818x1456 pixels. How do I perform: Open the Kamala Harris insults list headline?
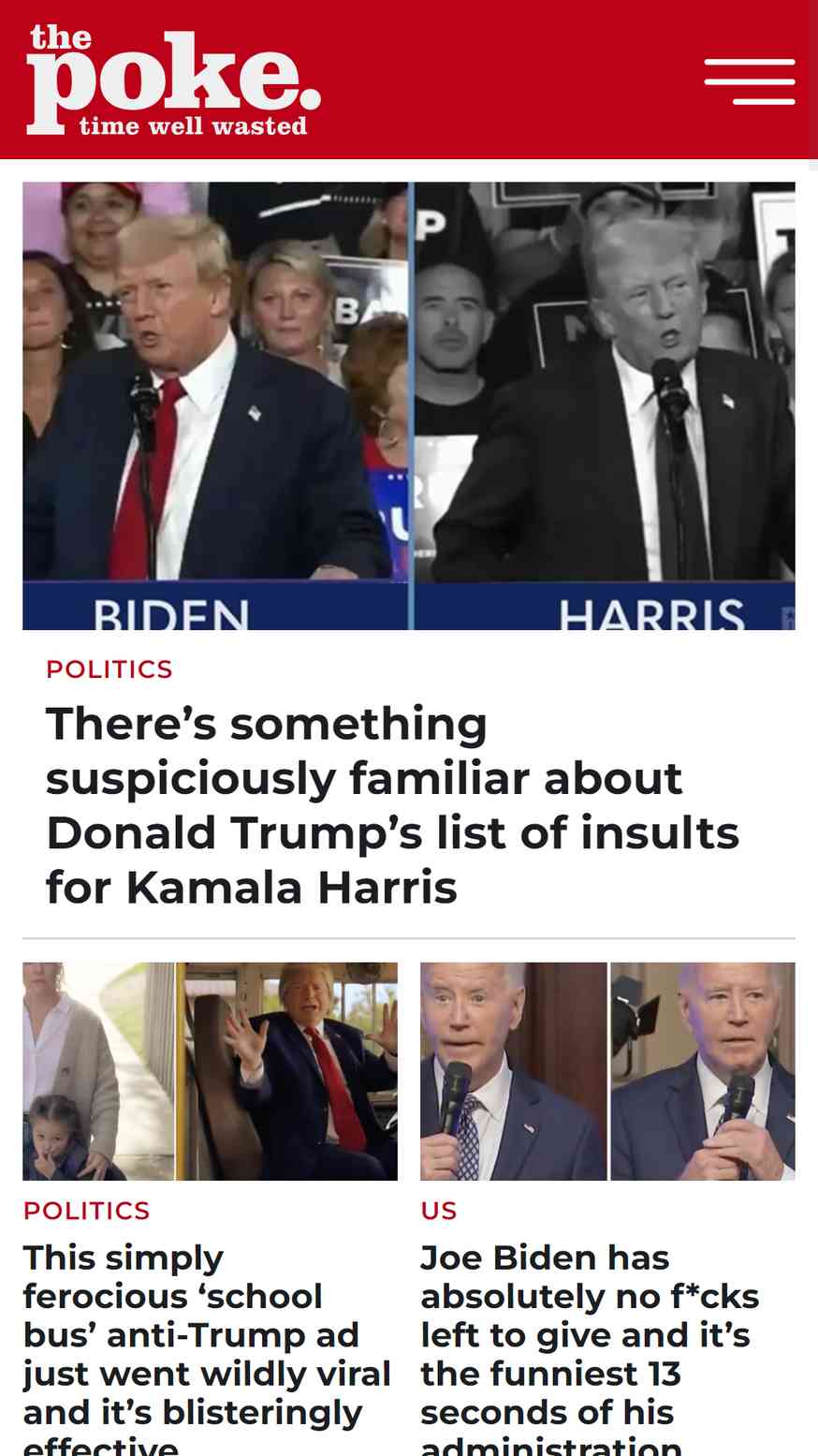coord(393,805)
